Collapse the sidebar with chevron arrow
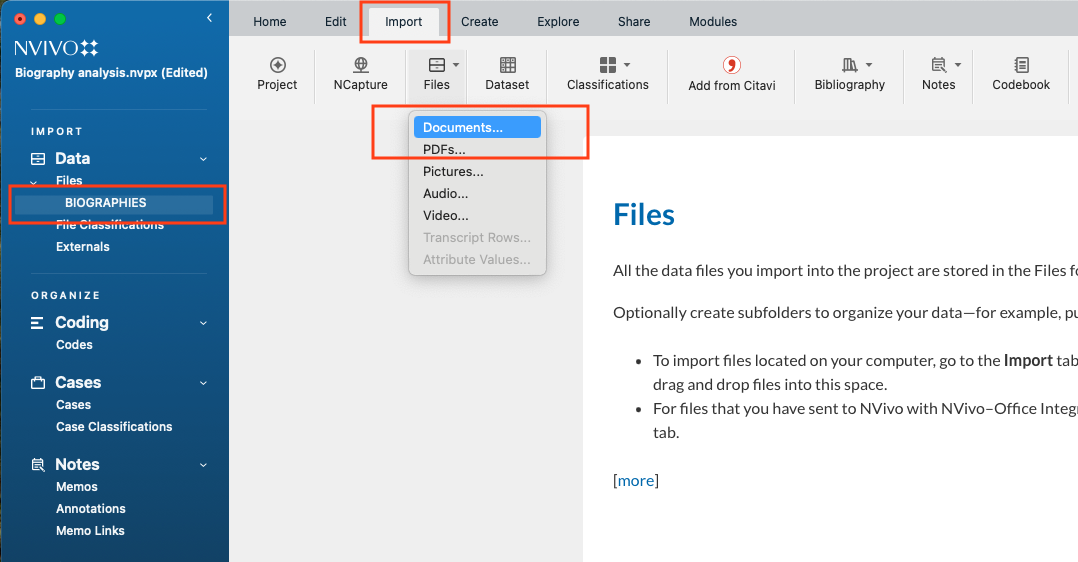Viewport: 1078px width, 562px height. point(209,18)
